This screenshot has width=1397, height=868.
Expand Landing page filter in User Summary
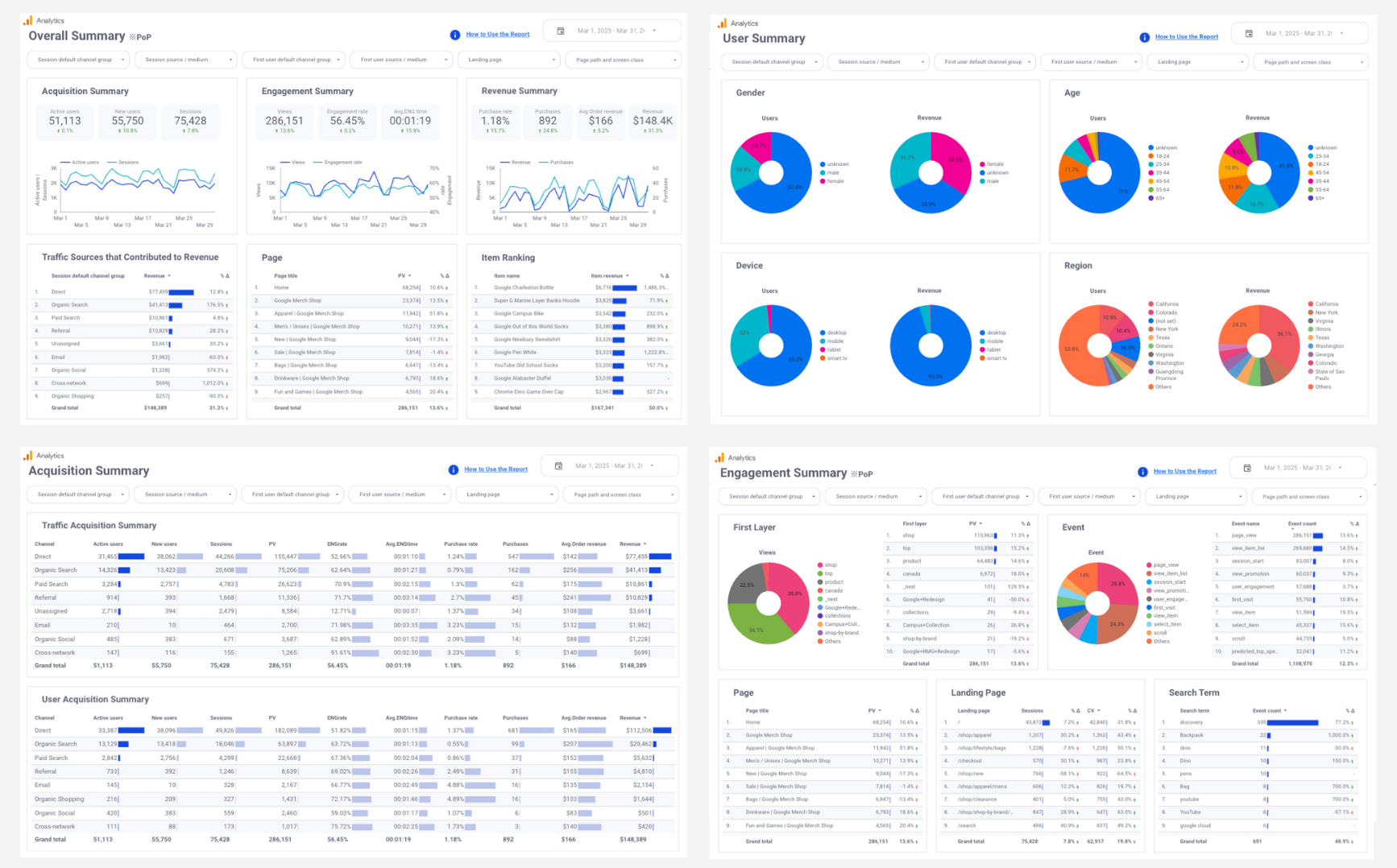pos(1197,62)
